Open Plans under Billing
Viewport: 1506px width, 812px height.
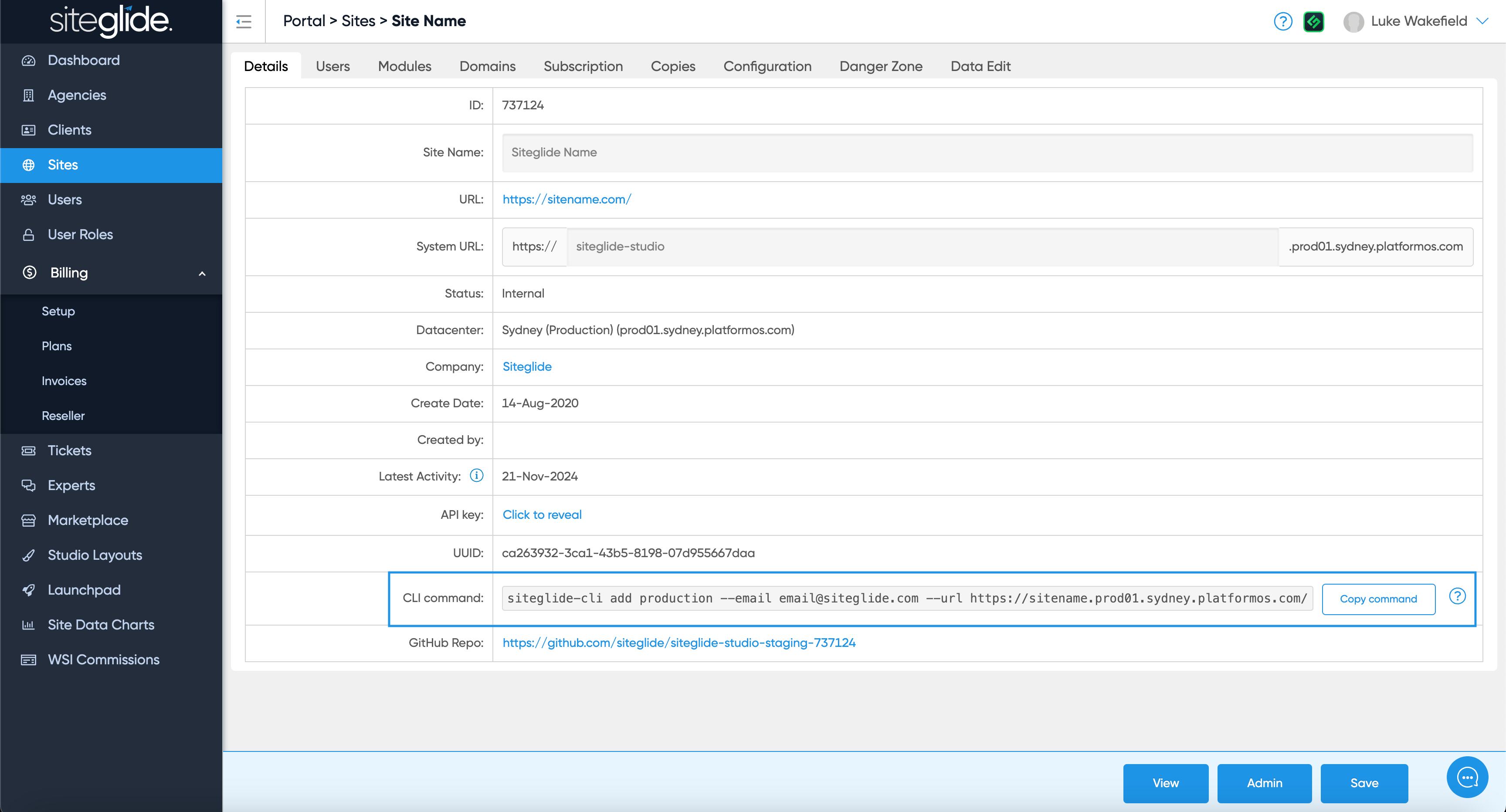point(57,346)
